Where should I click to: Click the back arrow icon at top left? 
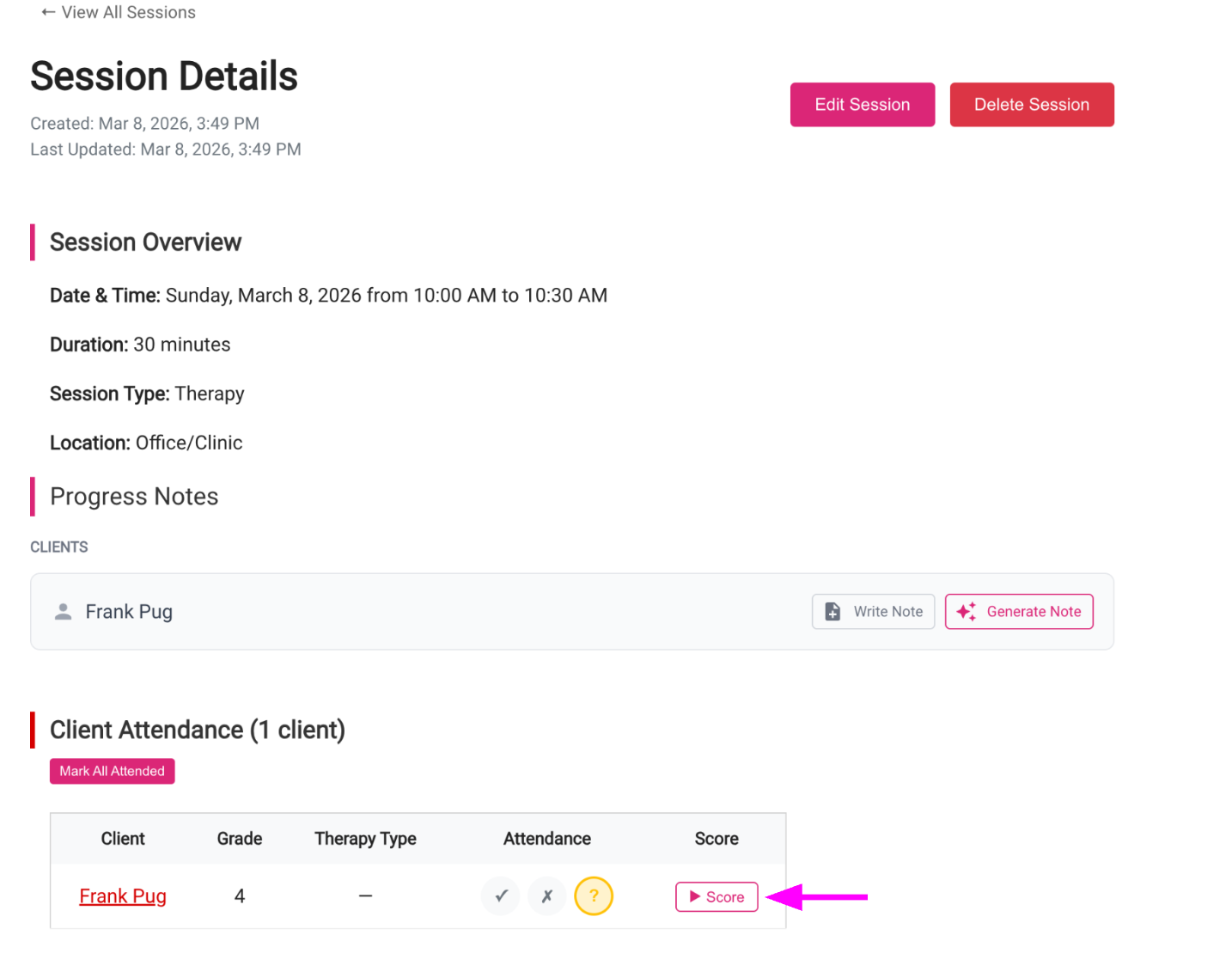tap(48, 12)
